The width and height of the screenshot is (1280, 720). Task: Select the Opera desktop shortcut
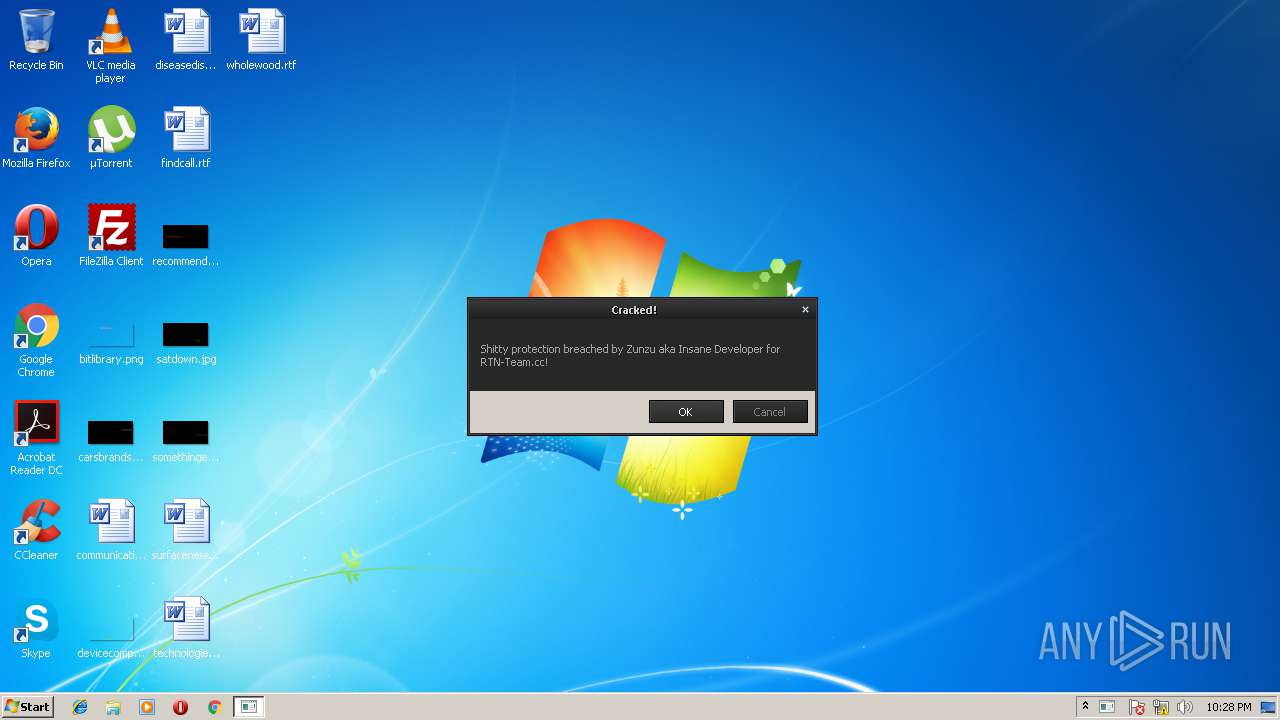tap(36, 236)
